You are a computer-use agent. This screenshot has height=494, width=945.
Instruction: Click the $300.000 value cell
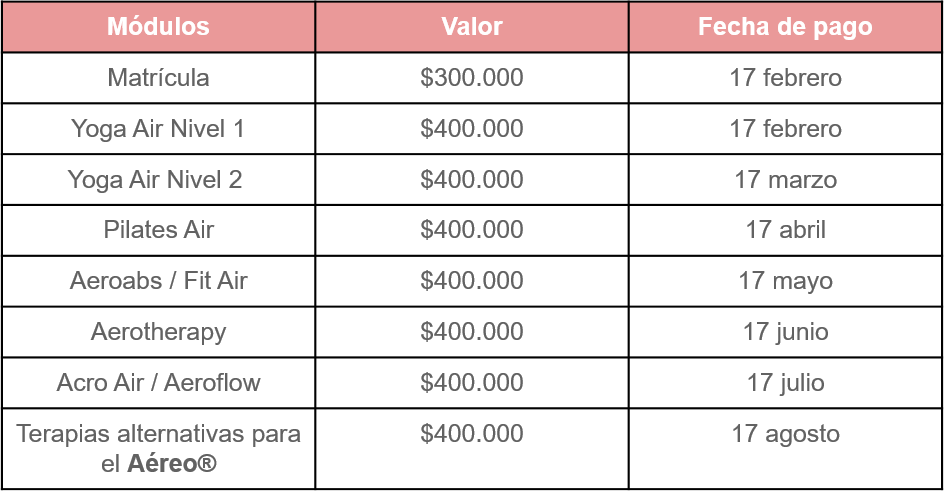472,78
